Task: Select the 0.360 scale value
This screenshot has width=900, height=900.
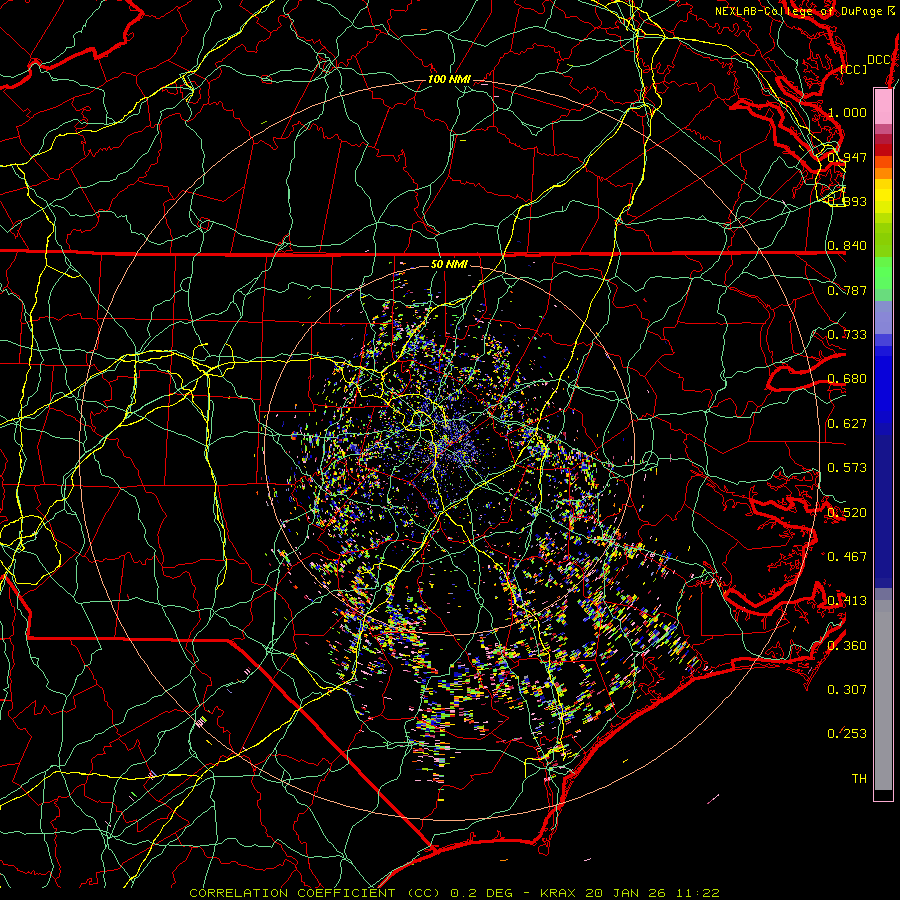Action: pos(847,646)
